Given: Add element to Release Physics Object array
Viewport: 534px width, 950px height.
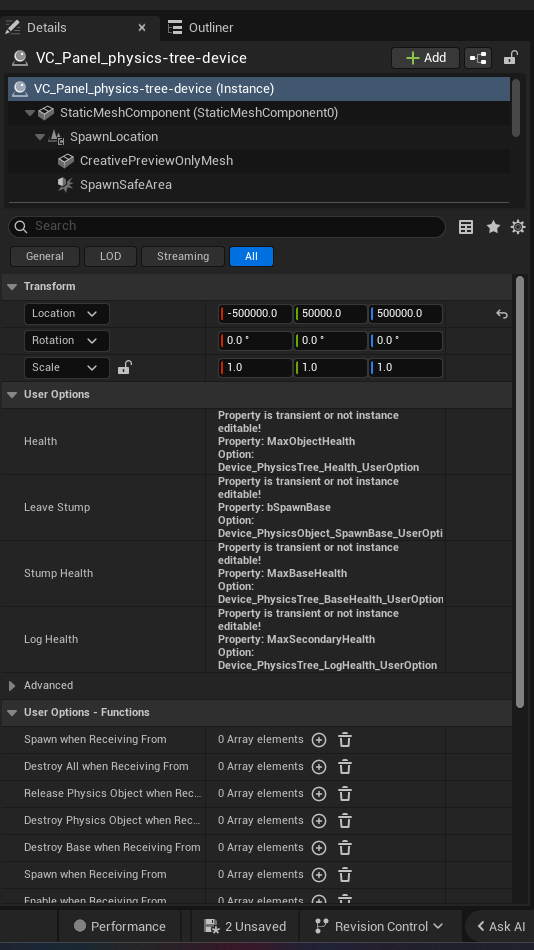Looking at the screenshot, I should pos(319,794).
